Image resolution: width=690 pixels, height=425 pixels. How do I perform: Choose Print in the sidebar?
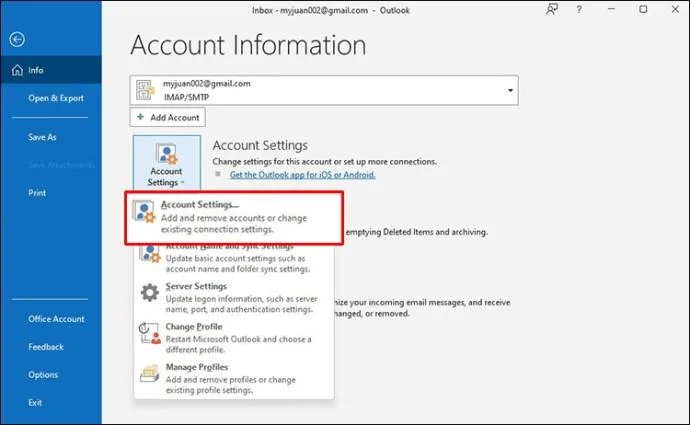(37, 193)
